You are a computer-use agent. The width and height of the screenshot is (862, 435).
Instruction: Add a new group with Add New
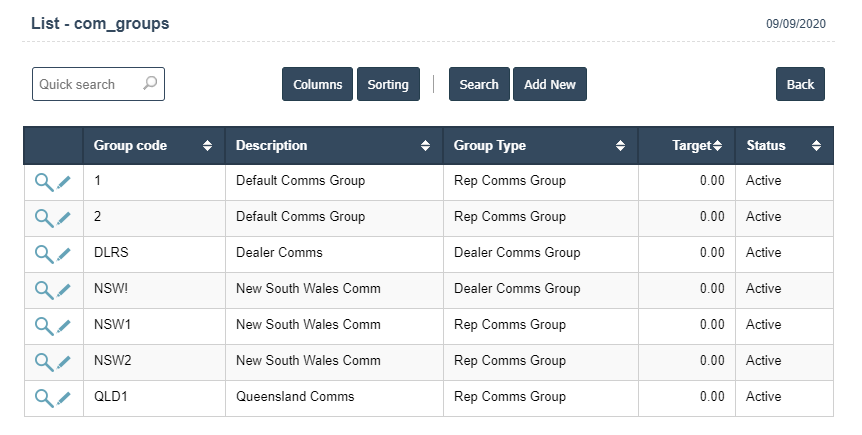[549, 85]
